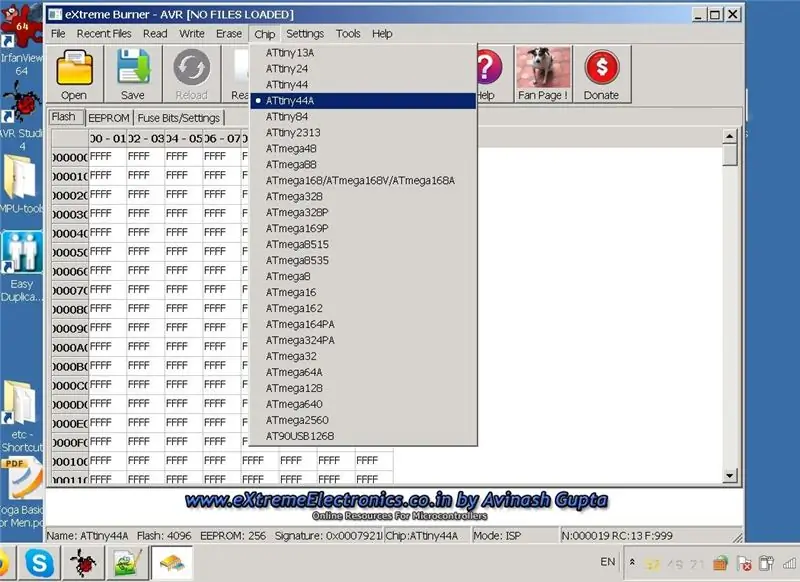Image resolution: width=800 pixels, height=582 pixels.
Task: Select the eXtreme Burner chip taskbar icon
Action: tap(172, 563)
